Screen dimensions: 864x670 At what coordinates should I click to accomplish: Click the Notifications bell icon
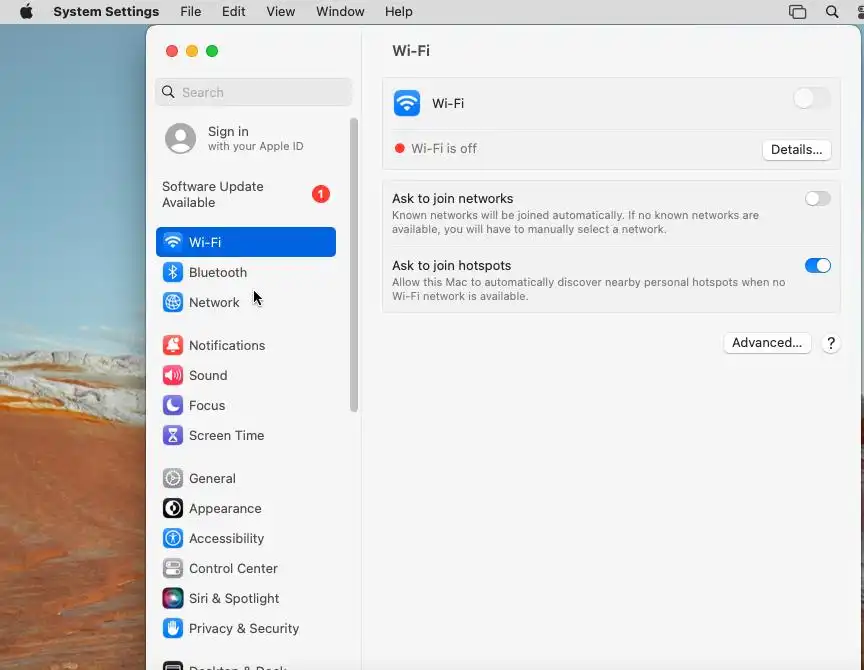click(x=173, y=345)
